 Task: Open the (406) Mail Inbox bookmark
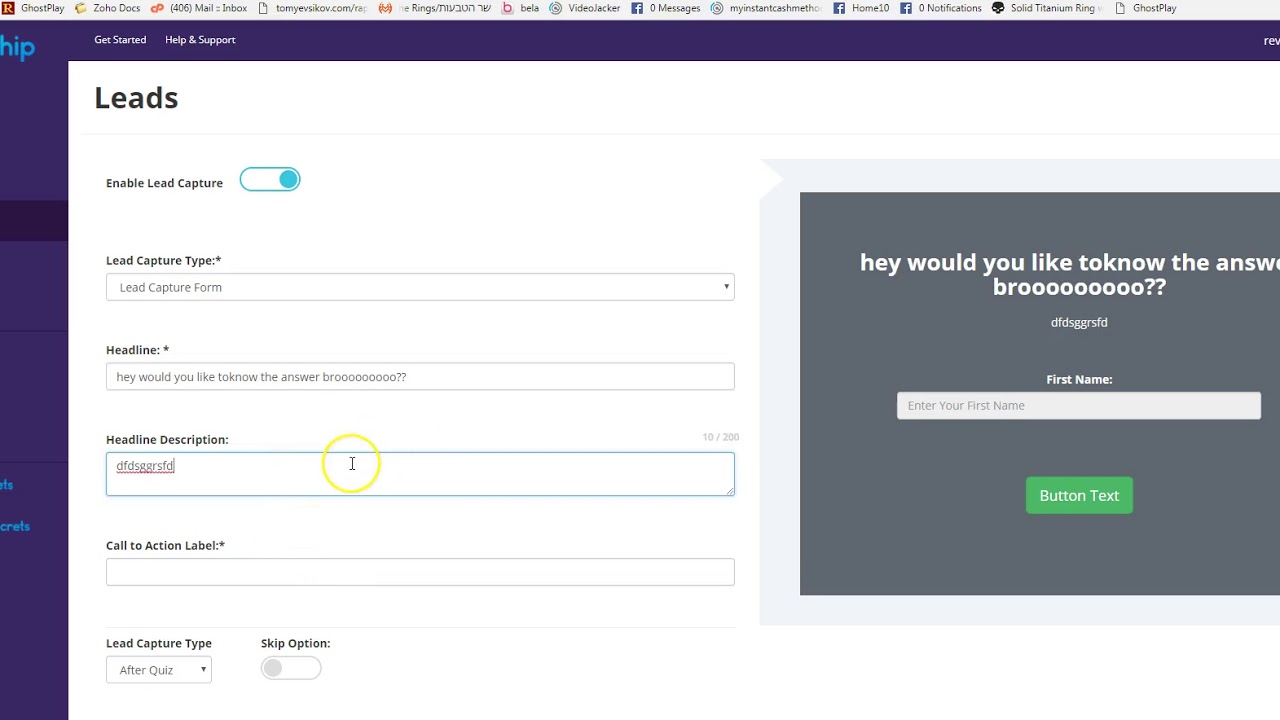(199, 8)
